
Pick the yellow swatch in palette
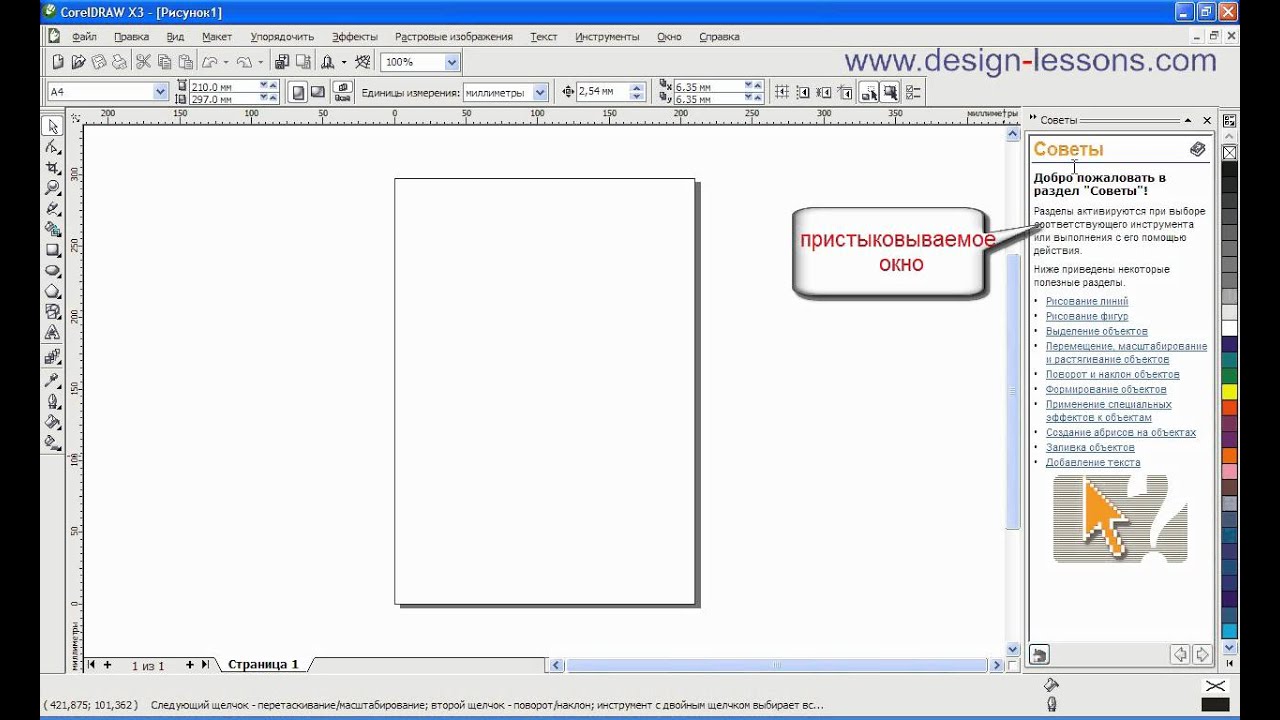(1229, 391)
